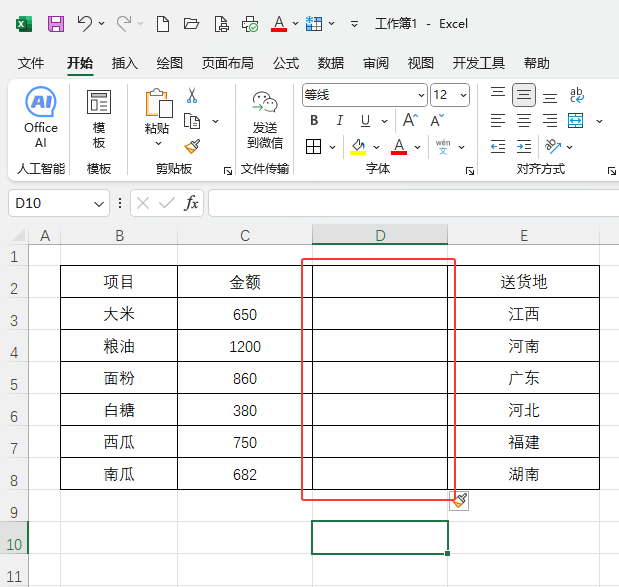Decrease font size with smaller A icon
Screen dimensions: 619x587
click(x=437, y=120)
